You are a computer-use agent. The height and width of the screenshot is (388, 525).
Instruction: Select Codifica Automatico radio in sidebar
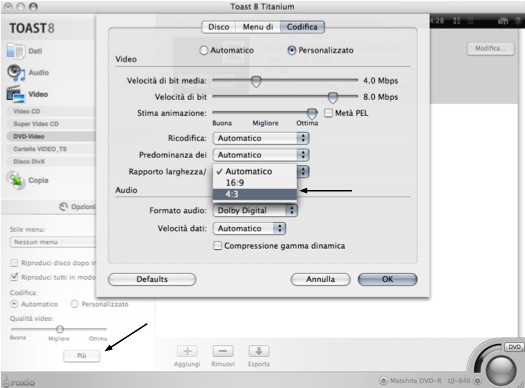14,304
